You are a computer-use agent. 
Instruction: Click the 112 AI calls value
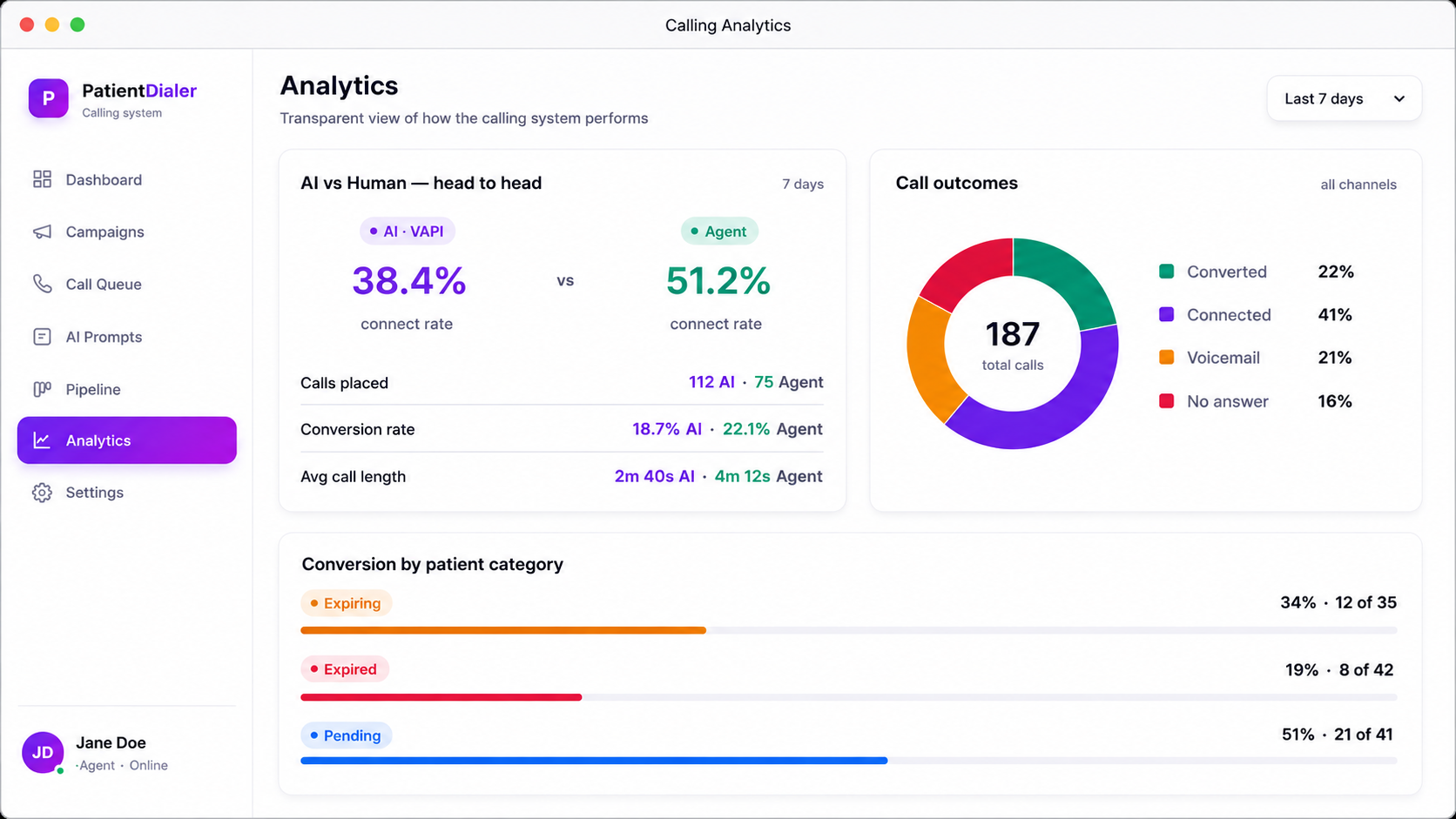pyautogui.click(x=711, y=382)
